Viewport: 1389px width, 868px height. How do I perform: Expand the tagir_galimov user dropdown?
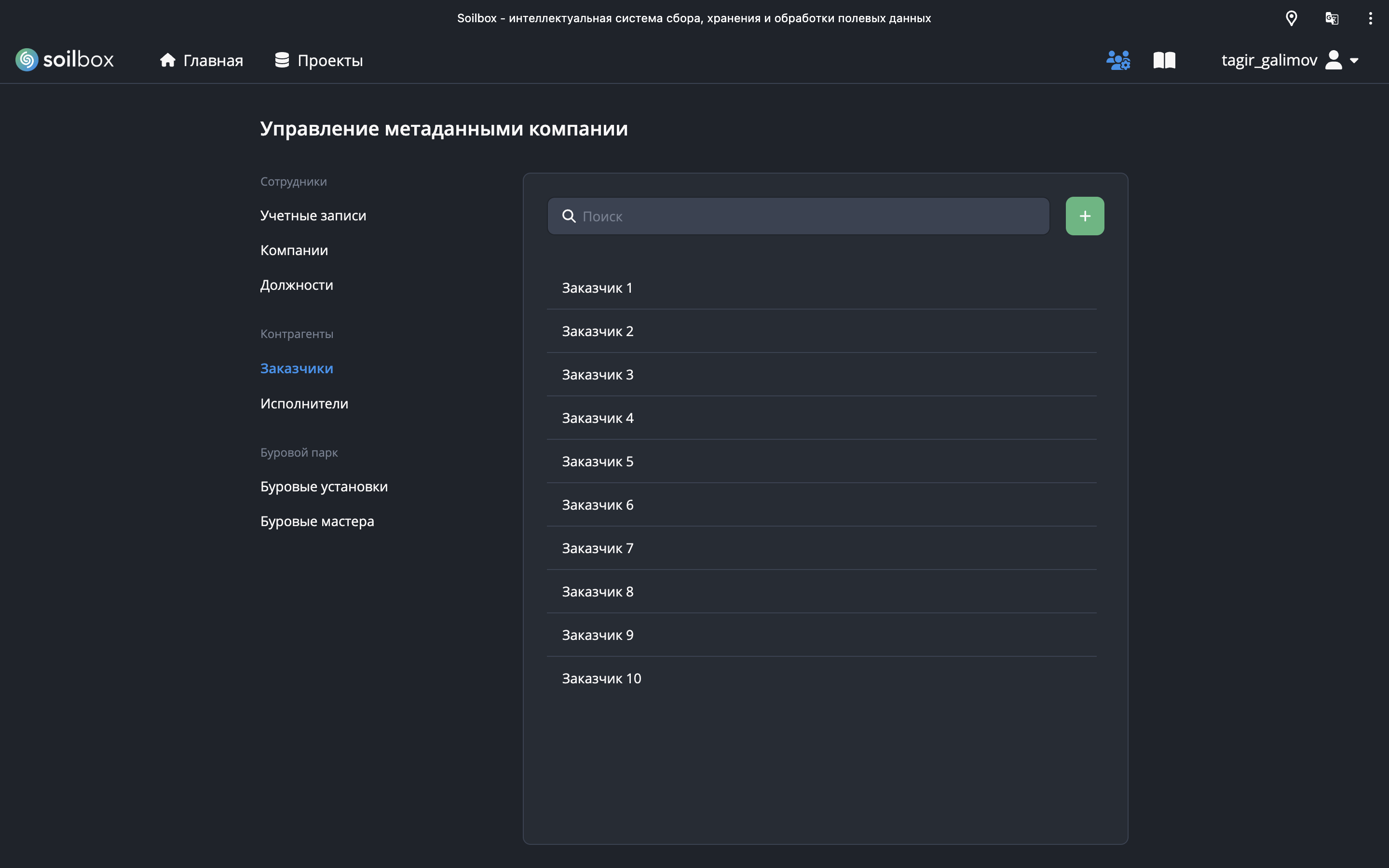[1354, 60]
